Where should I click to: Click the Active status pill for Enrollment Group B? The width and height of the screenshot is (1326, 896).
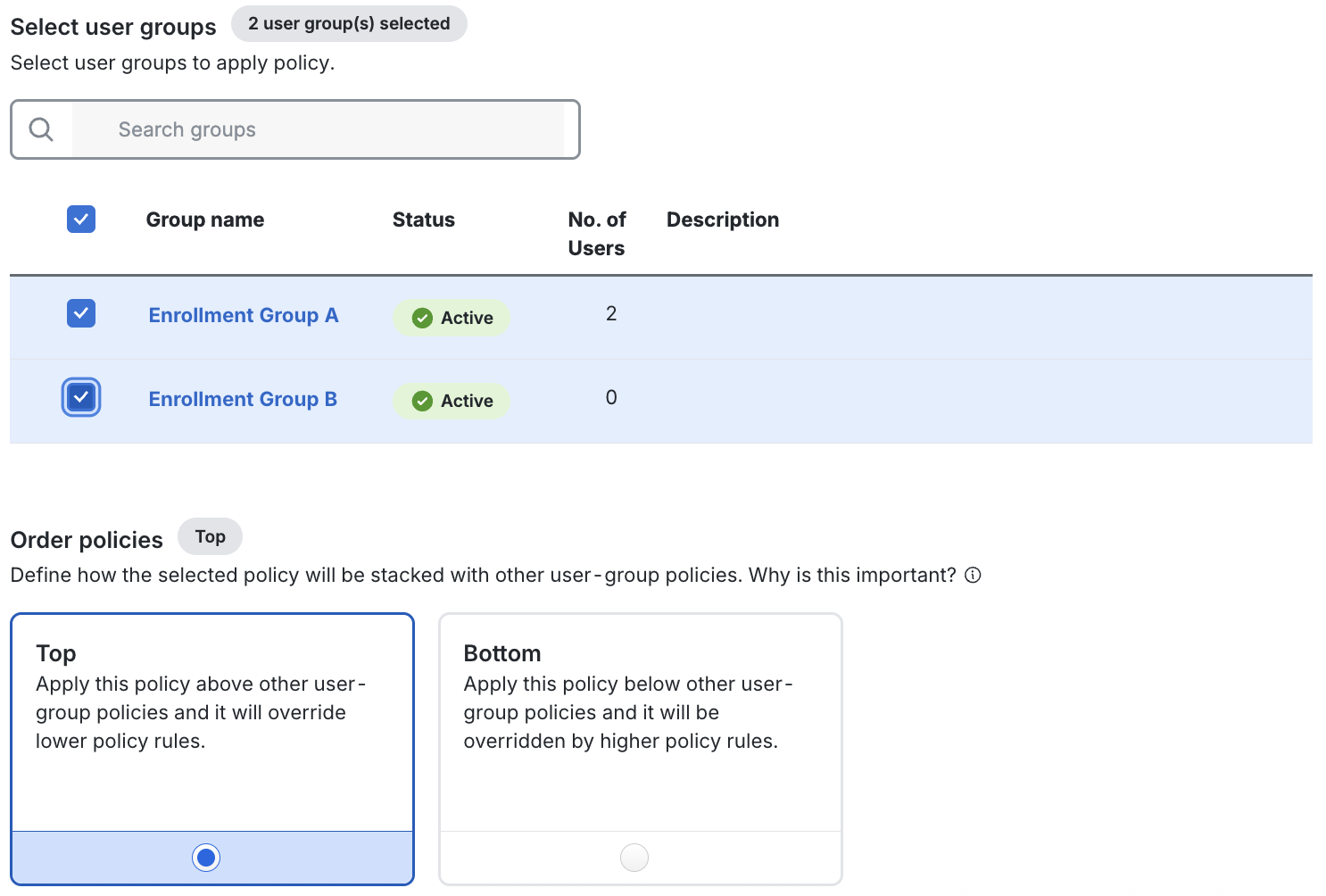point(451,401)
